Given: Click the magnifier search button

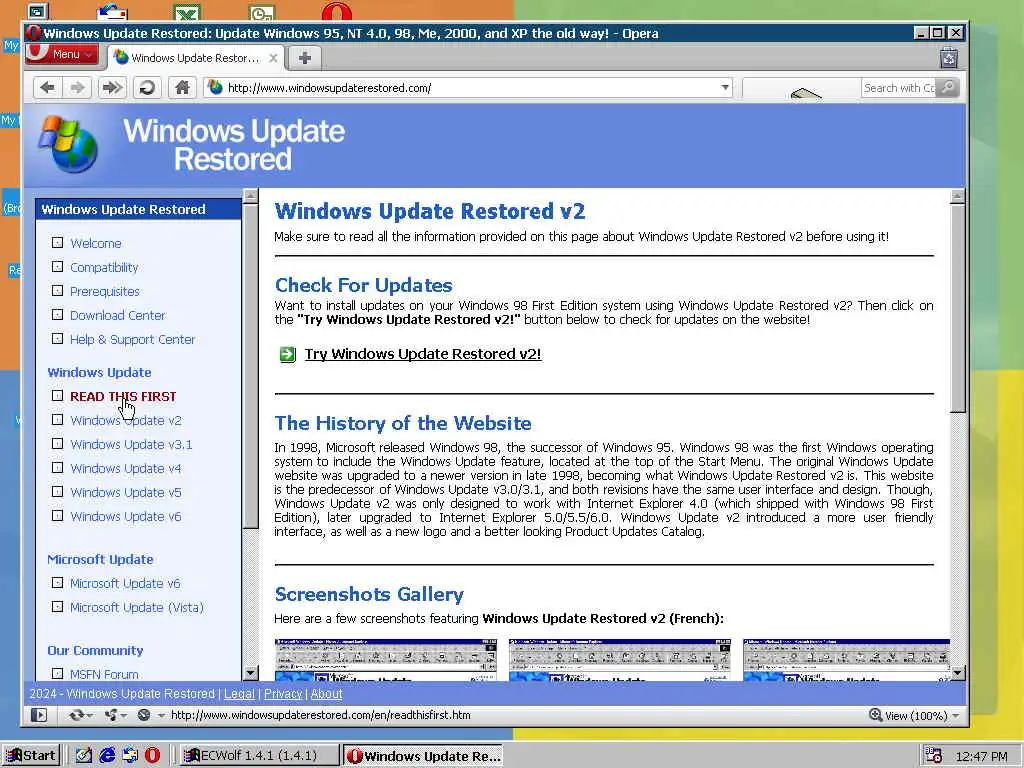Looking at the screenshot, I should (x=948, y=88).
